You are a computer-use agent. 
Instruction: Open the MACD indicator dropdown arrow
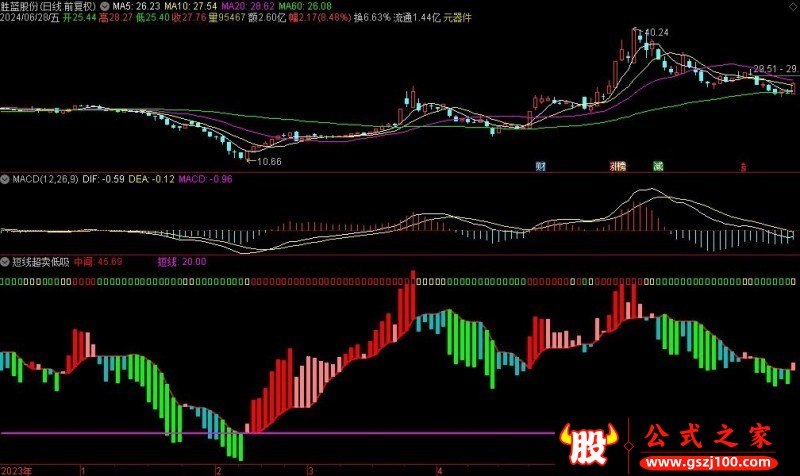click(x=5, y=179)
